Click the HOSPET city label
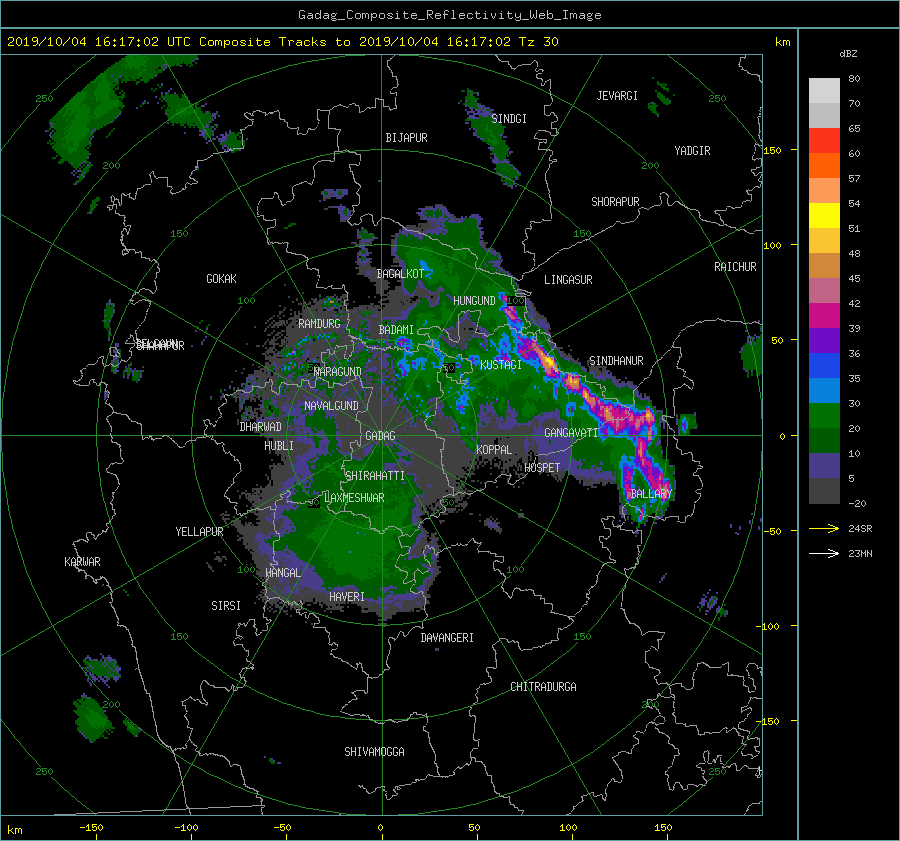This screenshot has width=900, height=841. click(x=542, y=468)
